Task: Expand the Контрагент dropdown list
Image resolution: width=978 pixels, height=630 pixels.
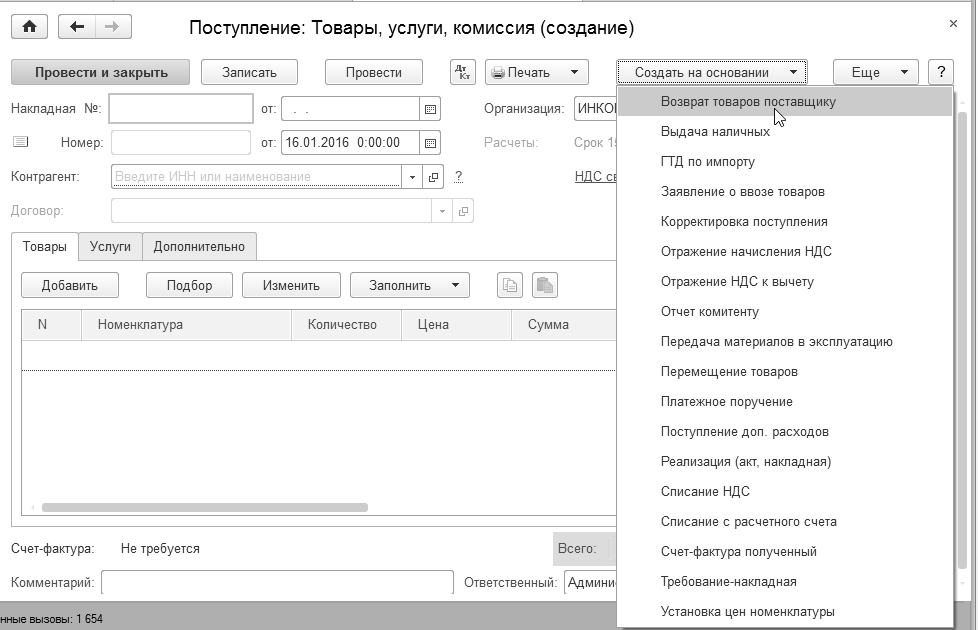Action: (412, 177)
